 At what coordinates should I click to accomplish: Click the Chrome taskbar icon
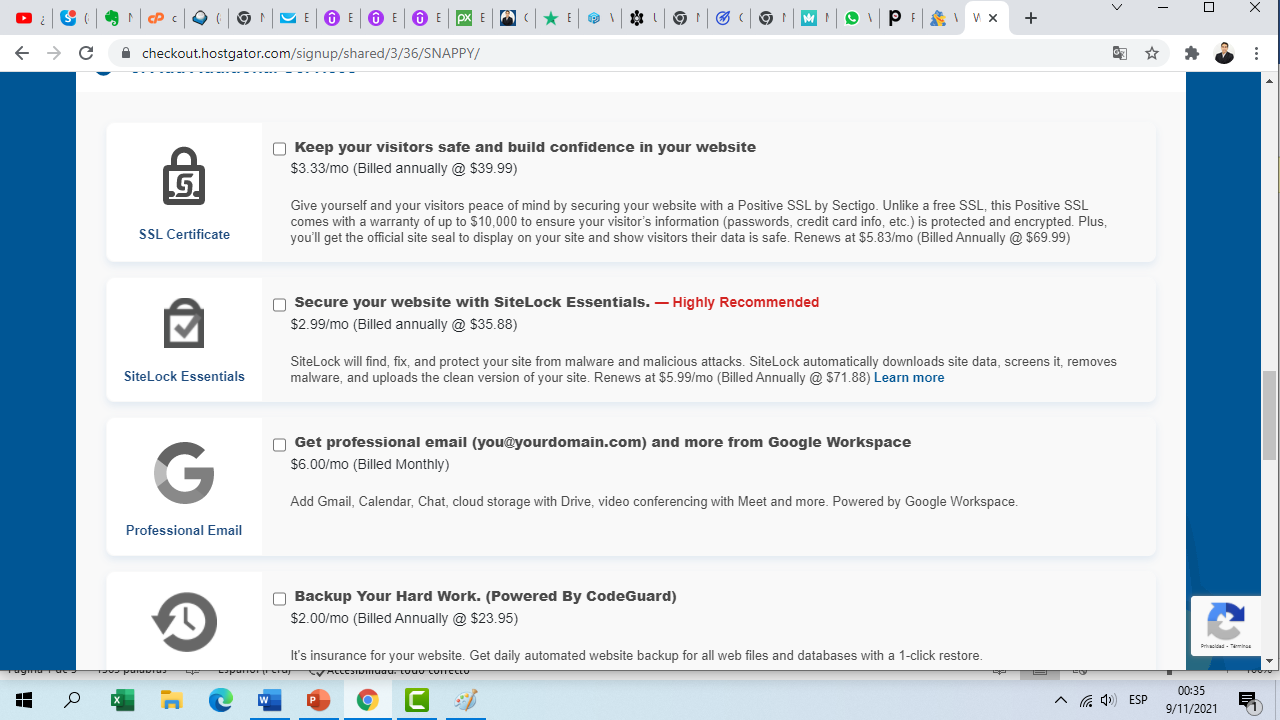(367, 700)
